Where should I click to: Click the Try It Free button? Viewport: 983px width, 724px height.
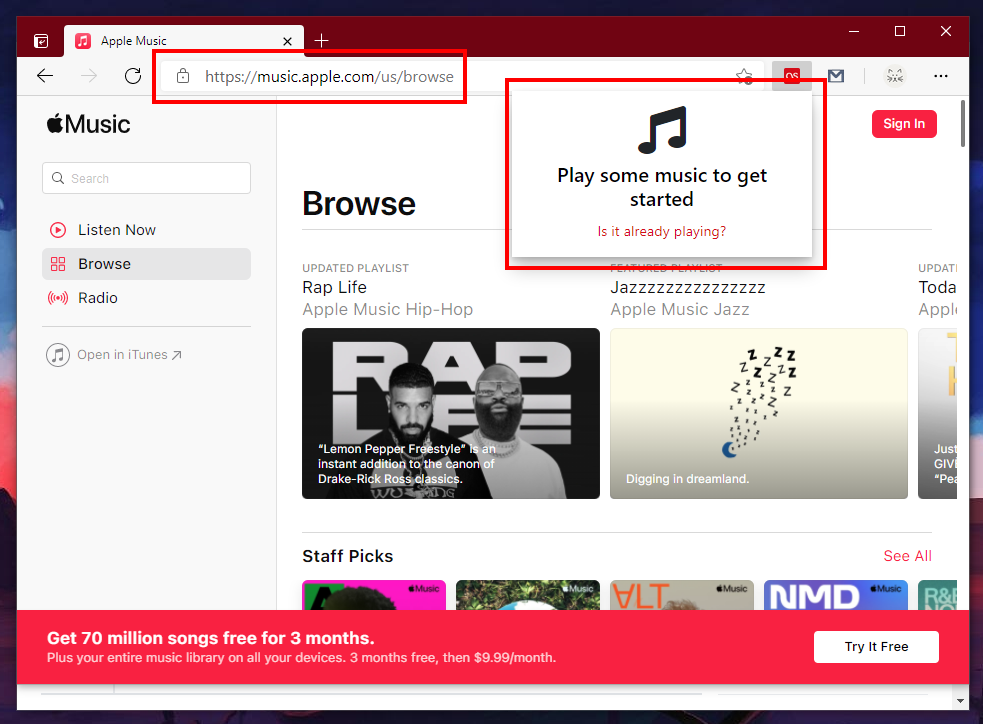[875, 647]
